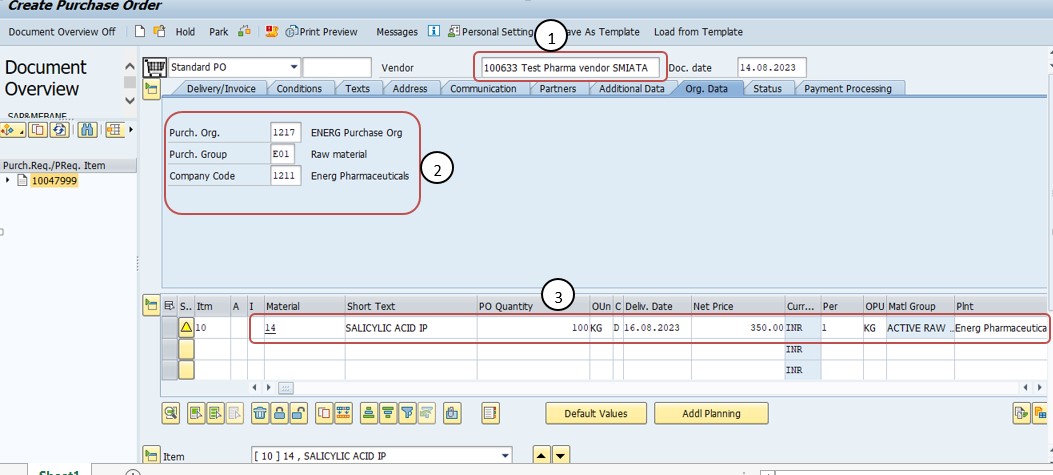The width and height of the screenshot is (1053, 475).
Task: Click the table settings icon in the item grid header
Action: (x=169, y=306)
